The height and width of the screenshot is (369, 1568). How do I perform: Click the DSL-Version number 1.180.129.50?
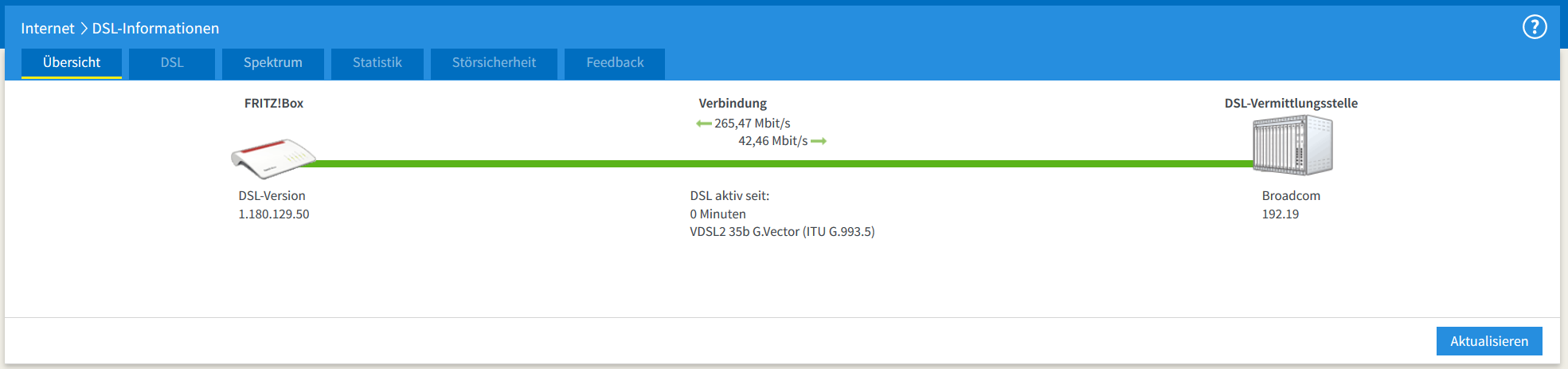pos(274,214)
